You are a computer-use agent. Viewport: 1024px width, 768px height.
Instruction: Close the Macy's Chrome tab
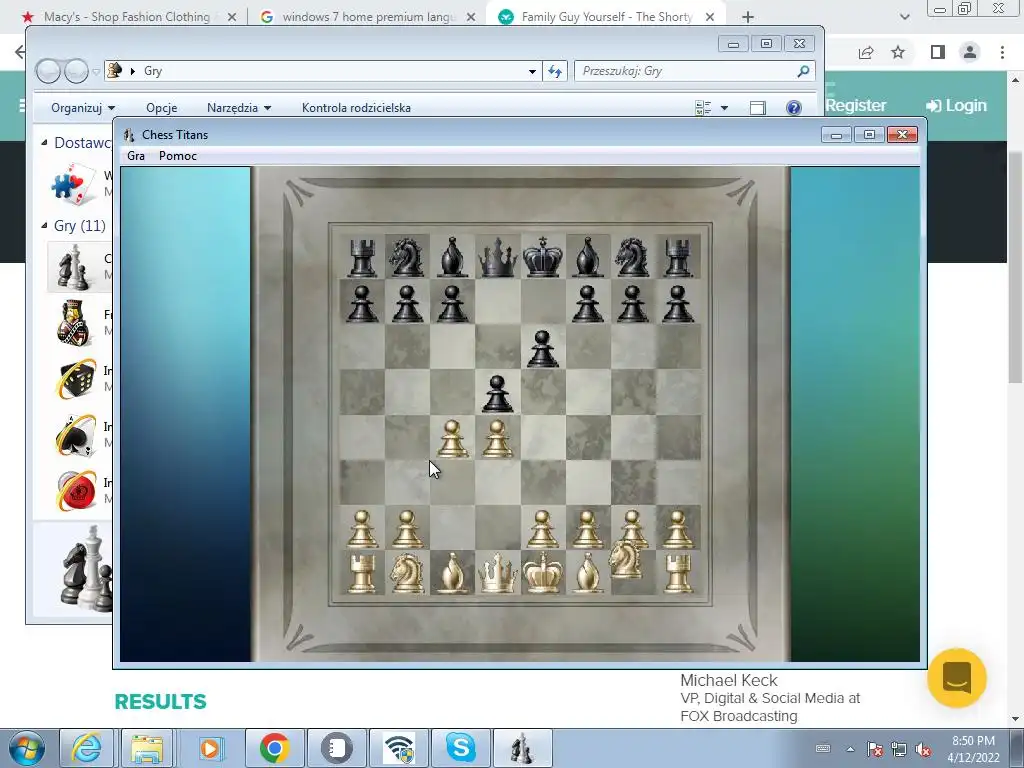point(232,17)
